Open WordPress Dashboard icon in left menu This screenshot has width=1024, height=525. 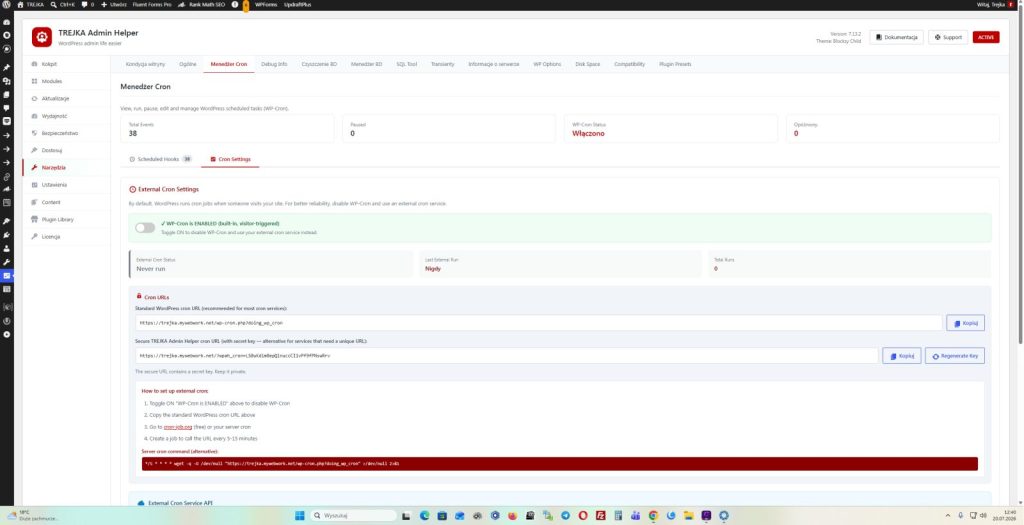click(7, 22)
